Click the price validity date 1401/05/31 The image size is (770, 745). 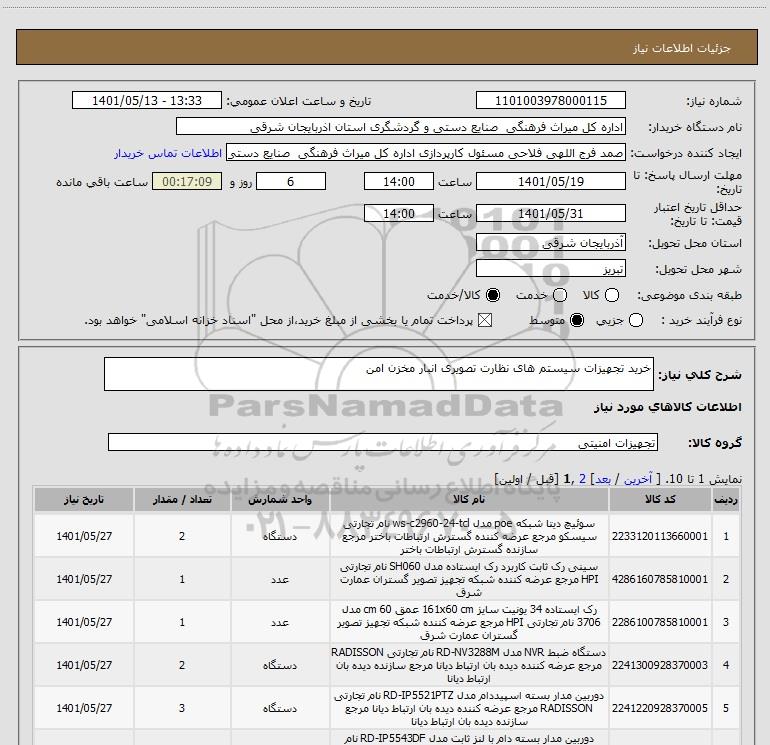pyautogui.click(x=550, y=213)
